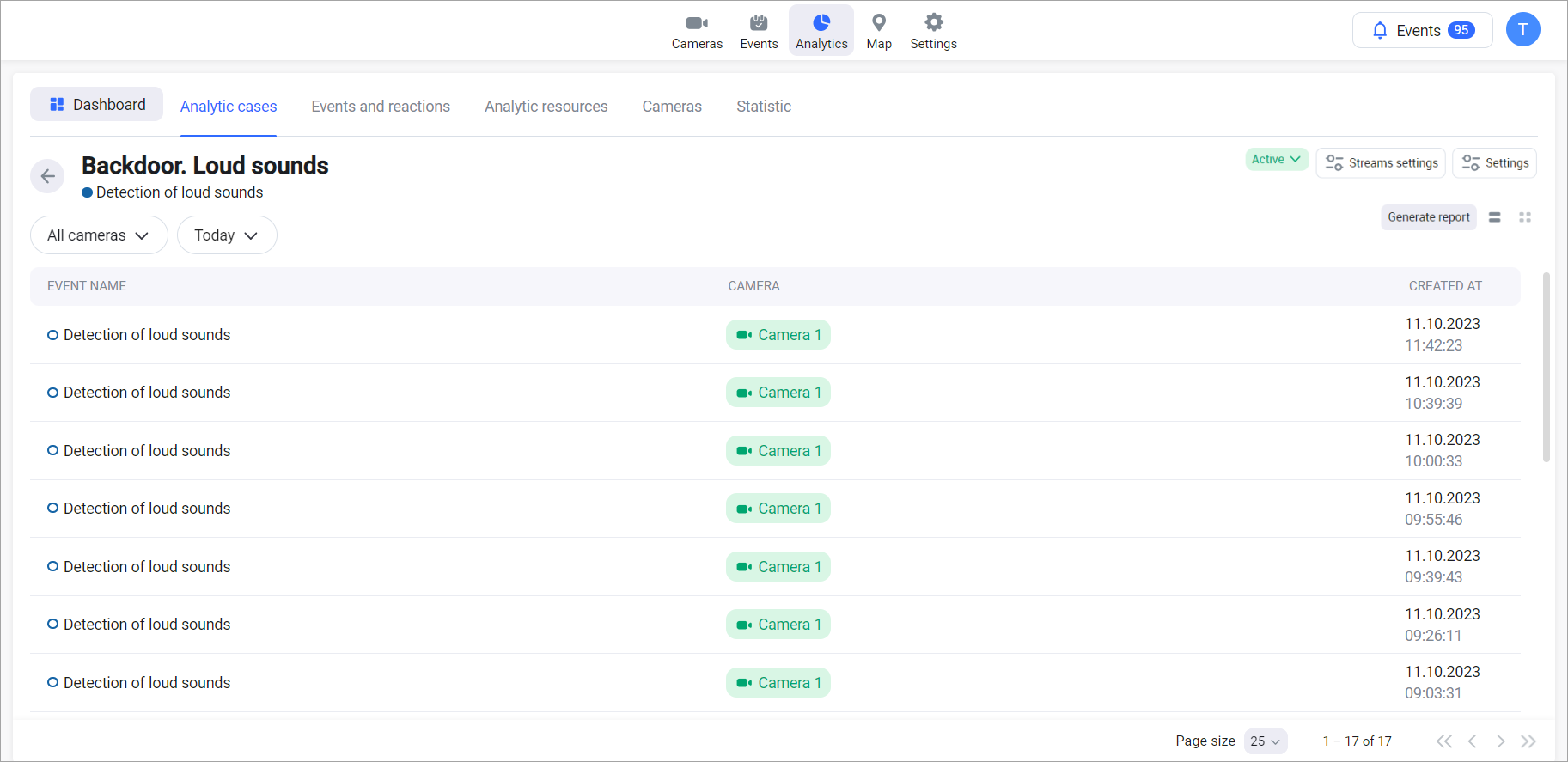The width and height of the screenshot is (1568, 762).
Task: Open the Active status dropdown
Action: click(x=1277, y=160)
